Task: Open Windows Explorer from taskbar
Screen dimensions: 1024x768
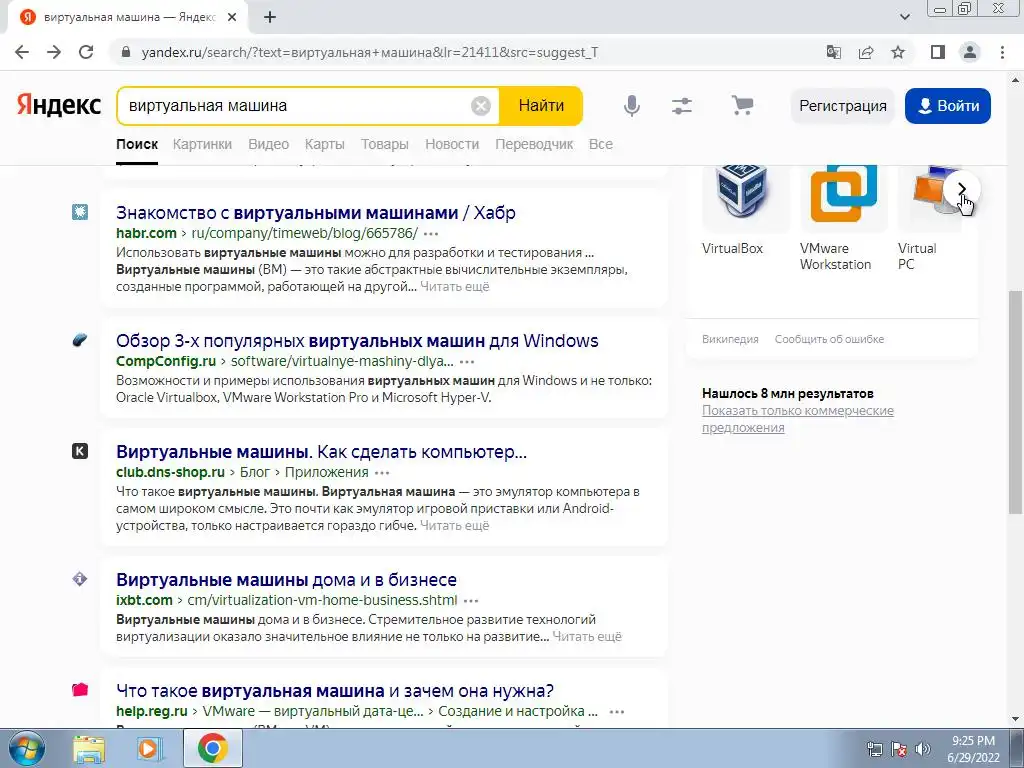Action: pos(89,748)
